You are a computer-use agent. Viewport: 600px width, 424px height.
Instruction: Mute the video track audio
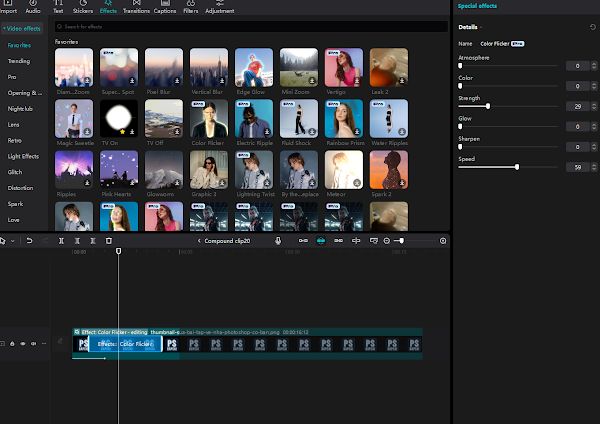point(34,344)
